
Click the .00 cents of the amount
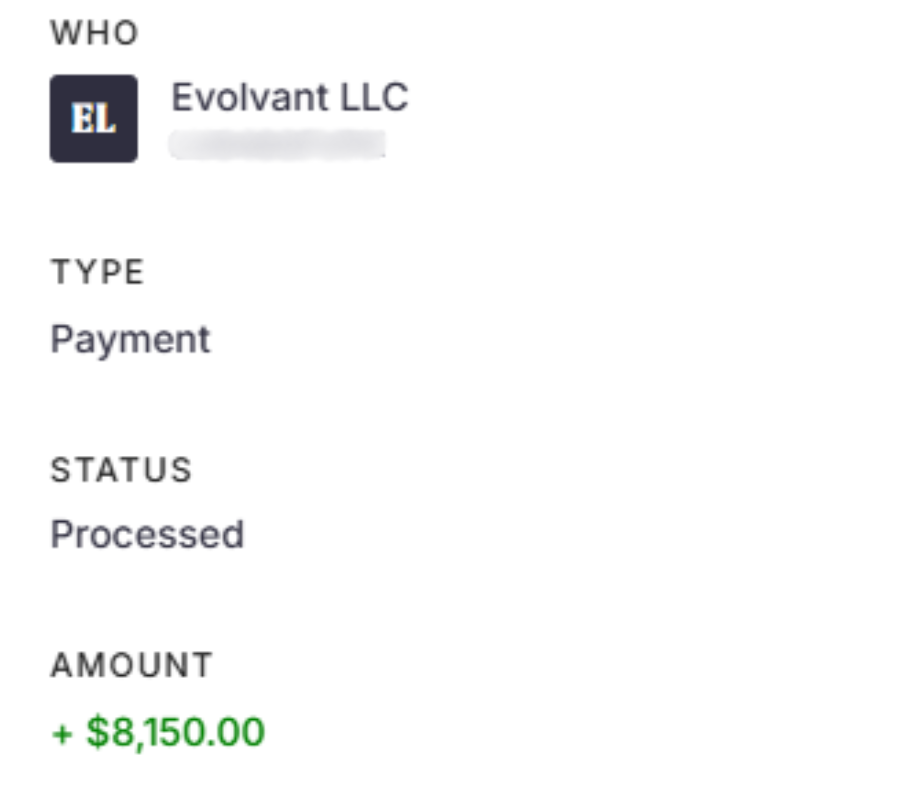pos(240,732)
